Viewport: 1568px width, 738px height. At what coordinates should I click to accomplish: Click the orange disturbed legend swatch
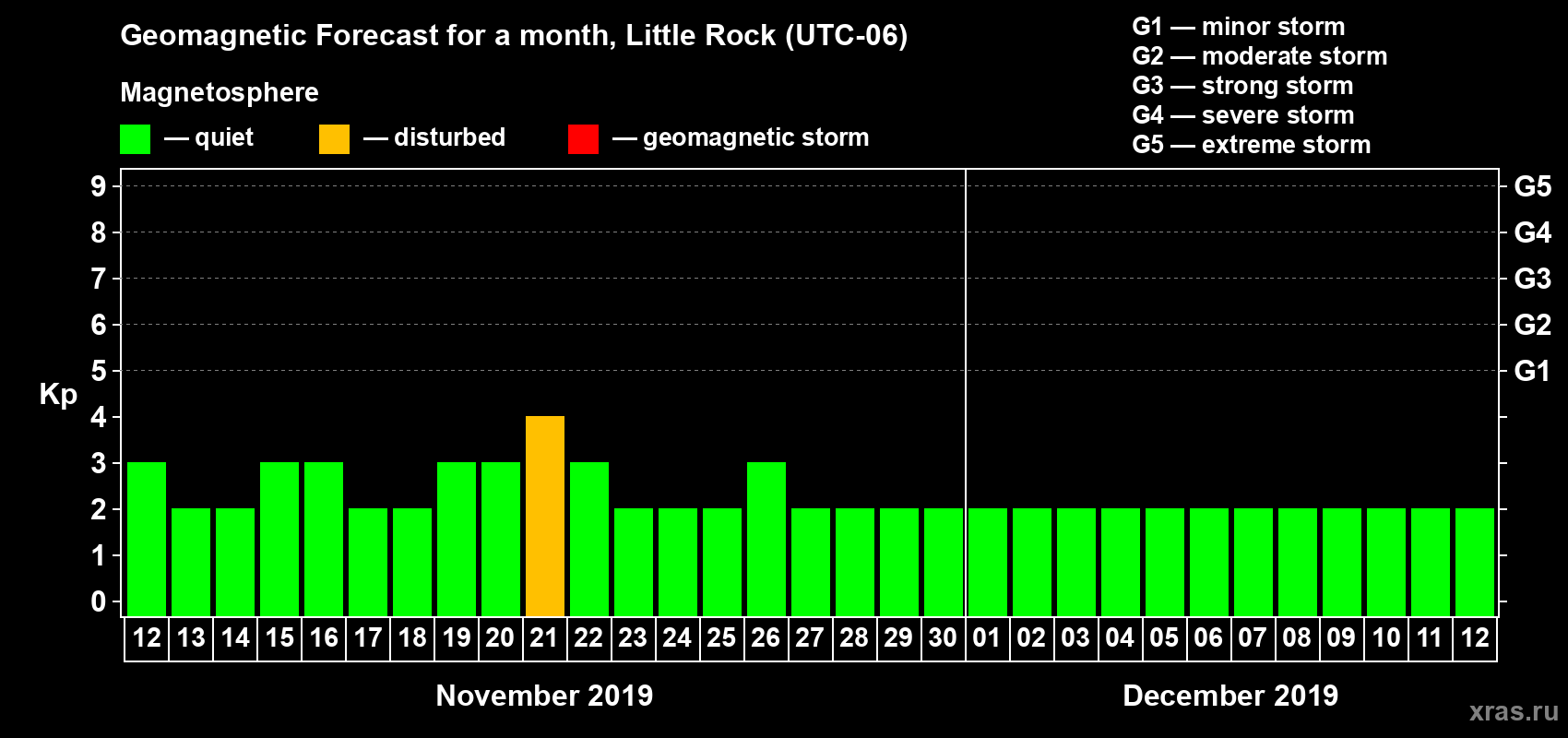[x=334, y=139]
